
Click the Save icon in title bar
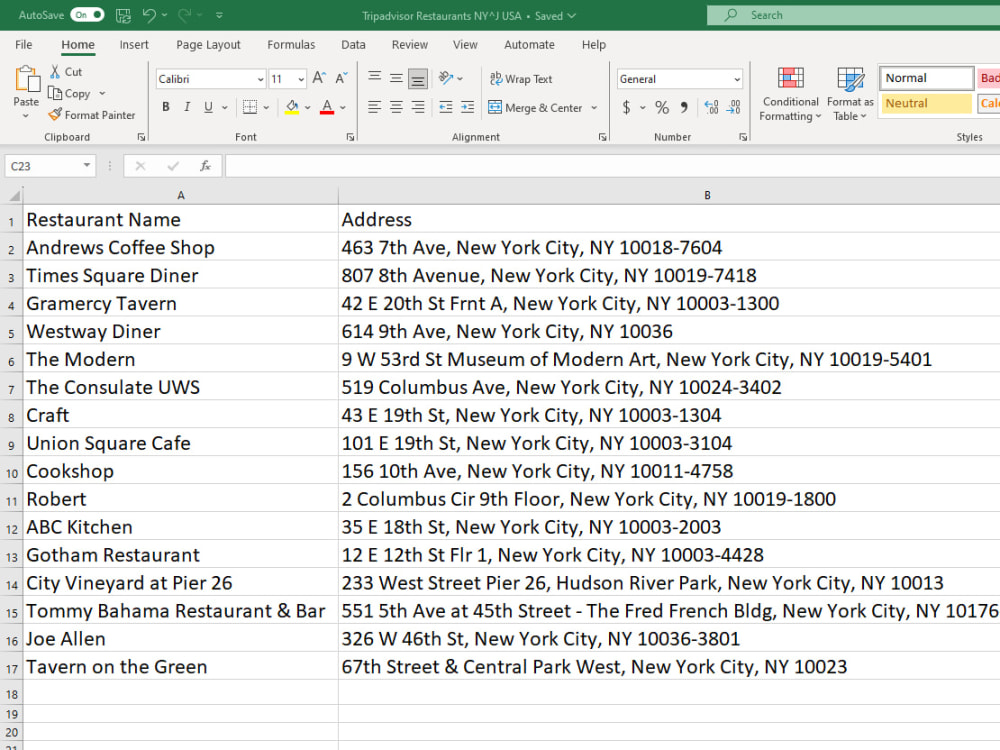coord(123,15)
